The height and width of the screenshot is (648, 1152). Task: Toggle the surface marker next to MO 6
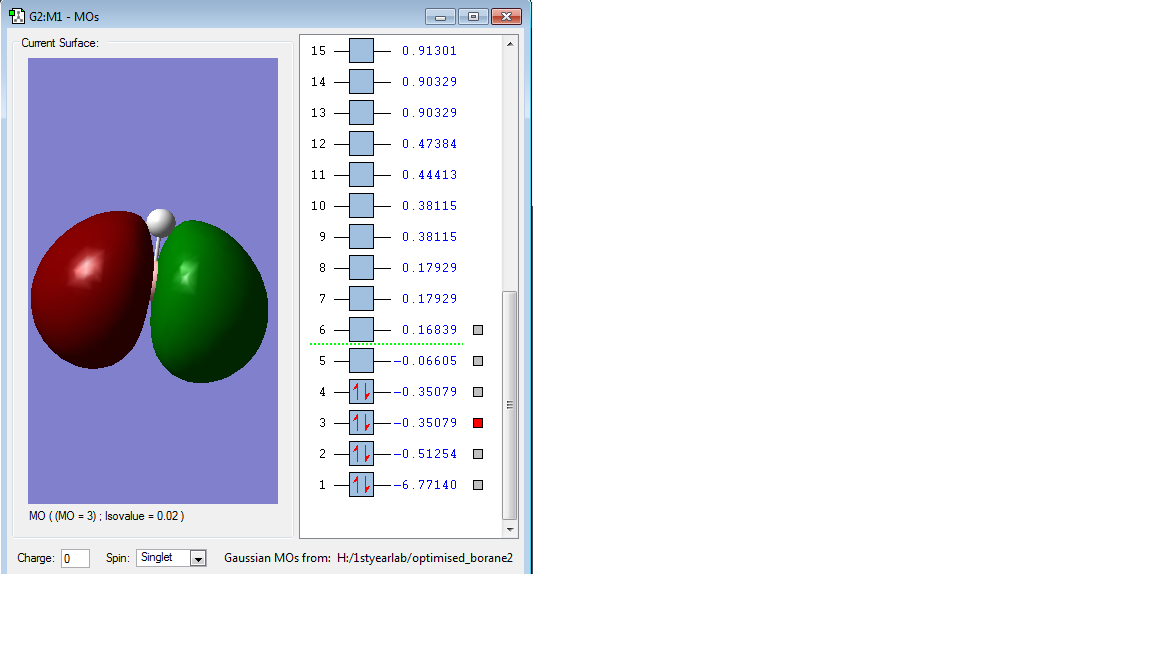point(478,330)
